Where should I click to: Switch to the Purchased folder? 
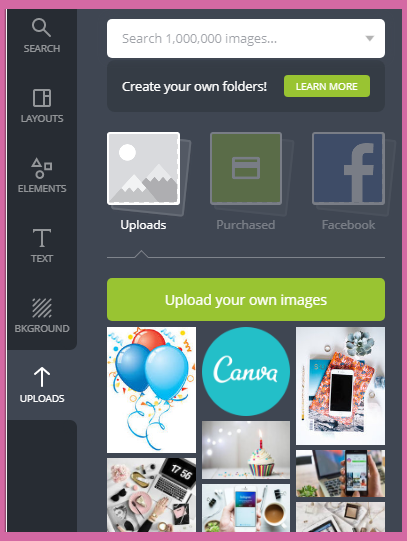pos(246,169)
